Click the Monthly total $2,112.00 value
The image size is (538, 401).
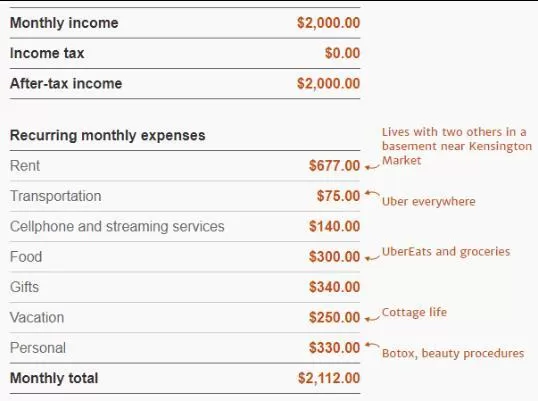tap(329, 378)
